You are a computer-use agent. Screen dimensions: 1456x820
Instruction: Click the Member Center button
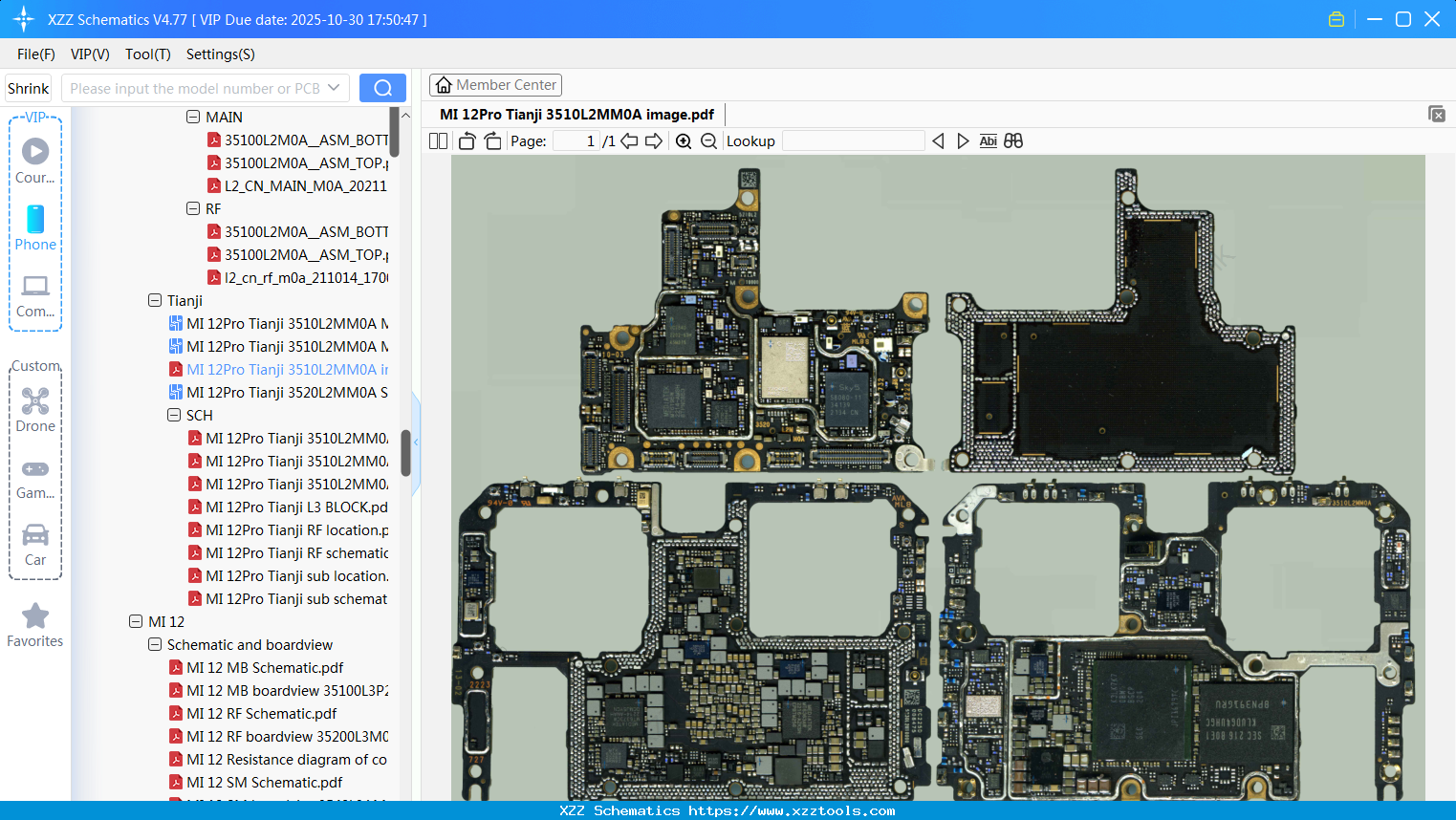495,85
